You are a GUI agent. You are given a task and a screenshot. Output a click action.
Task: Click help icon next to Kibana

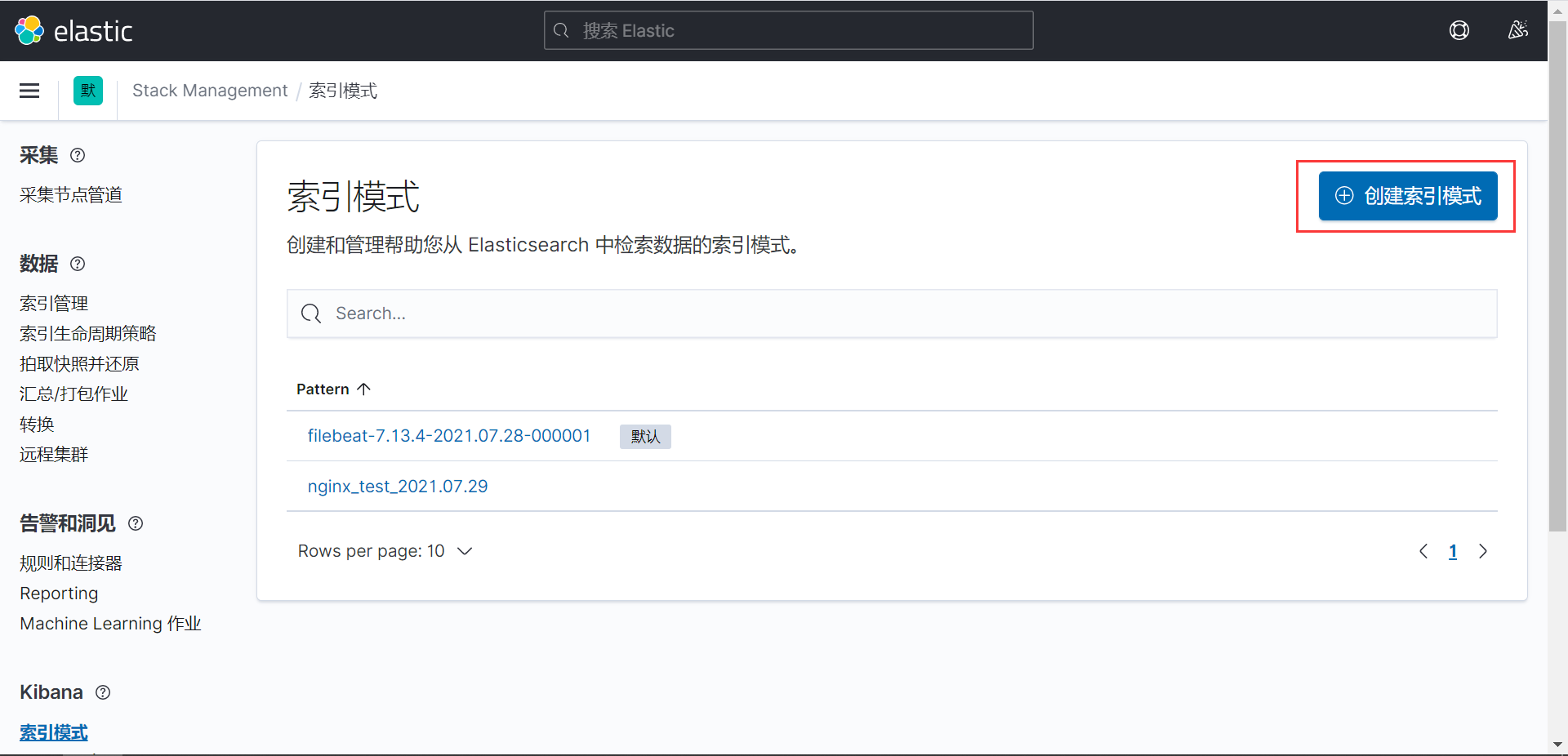click(103, 692)
